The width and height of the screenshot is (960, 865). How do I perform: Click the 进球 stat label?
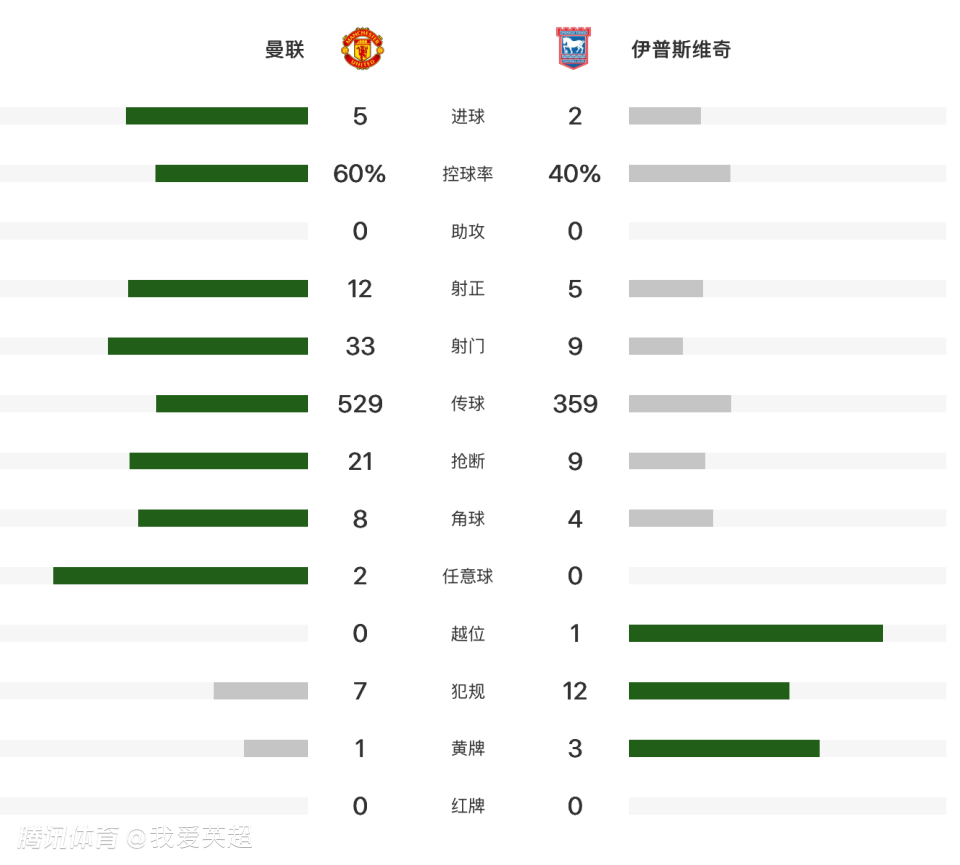pyautogui.click(x=468, y=116)
